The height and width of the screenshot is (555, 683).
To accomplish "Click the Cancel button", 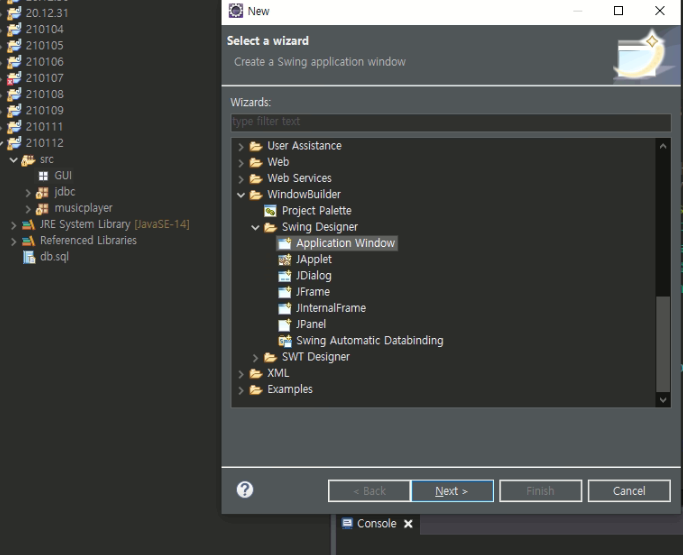I will click(x=629, y=491).
